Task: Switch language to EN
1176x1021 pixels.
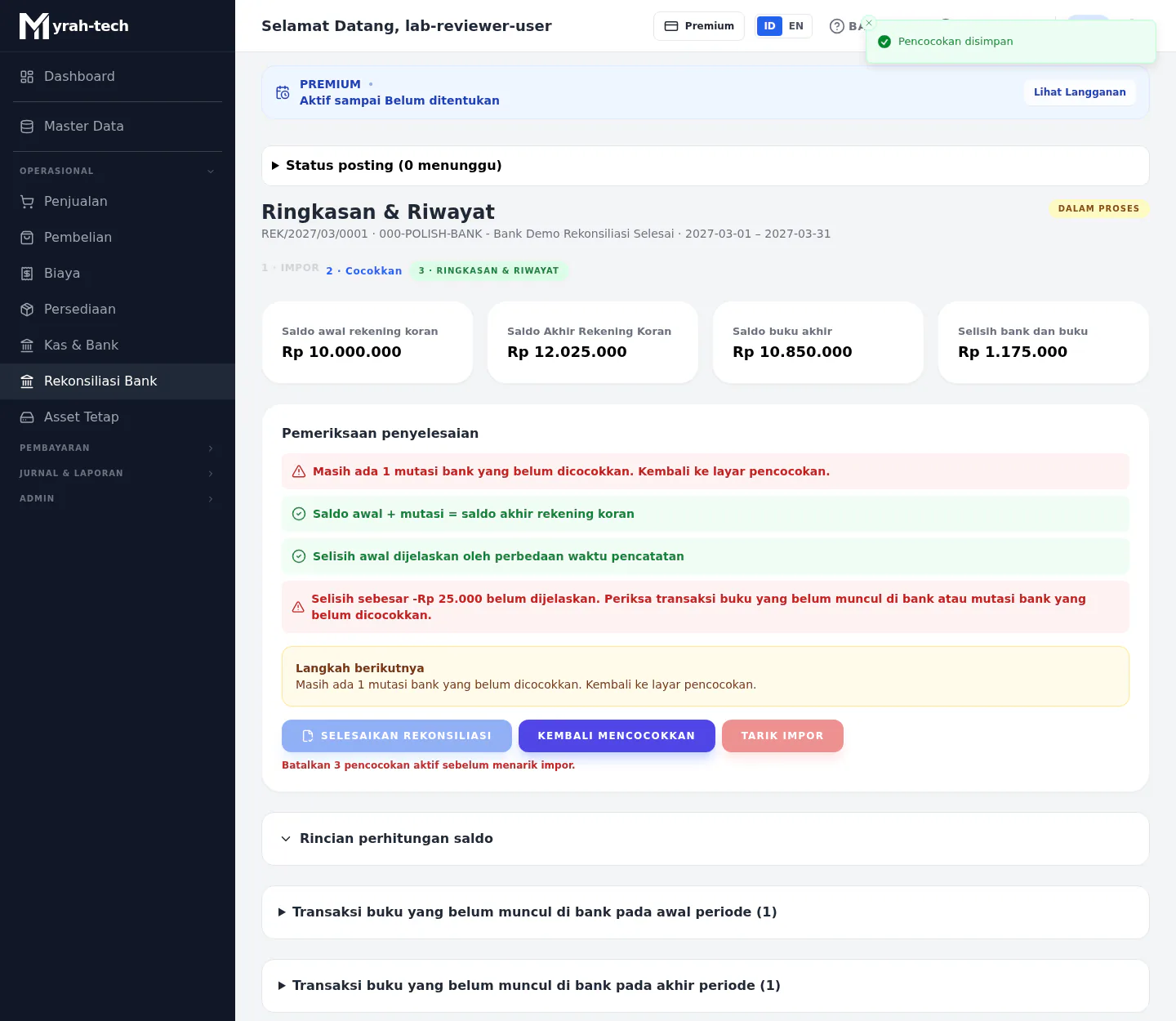Action: point(796,26)
